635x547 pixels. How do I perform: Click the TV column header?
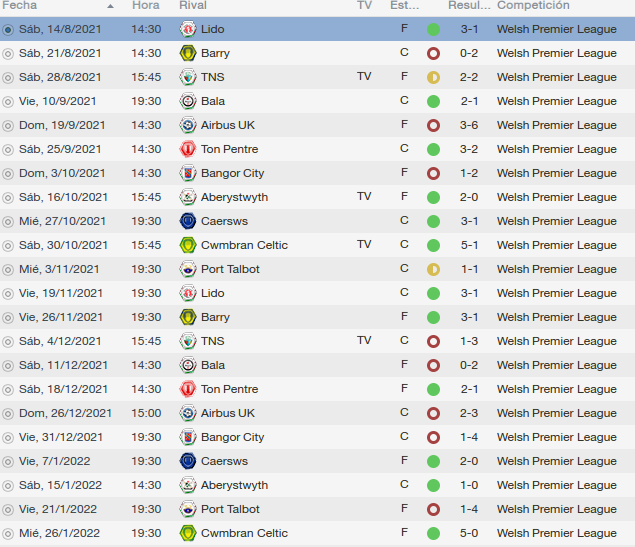(x=364, y=5)
